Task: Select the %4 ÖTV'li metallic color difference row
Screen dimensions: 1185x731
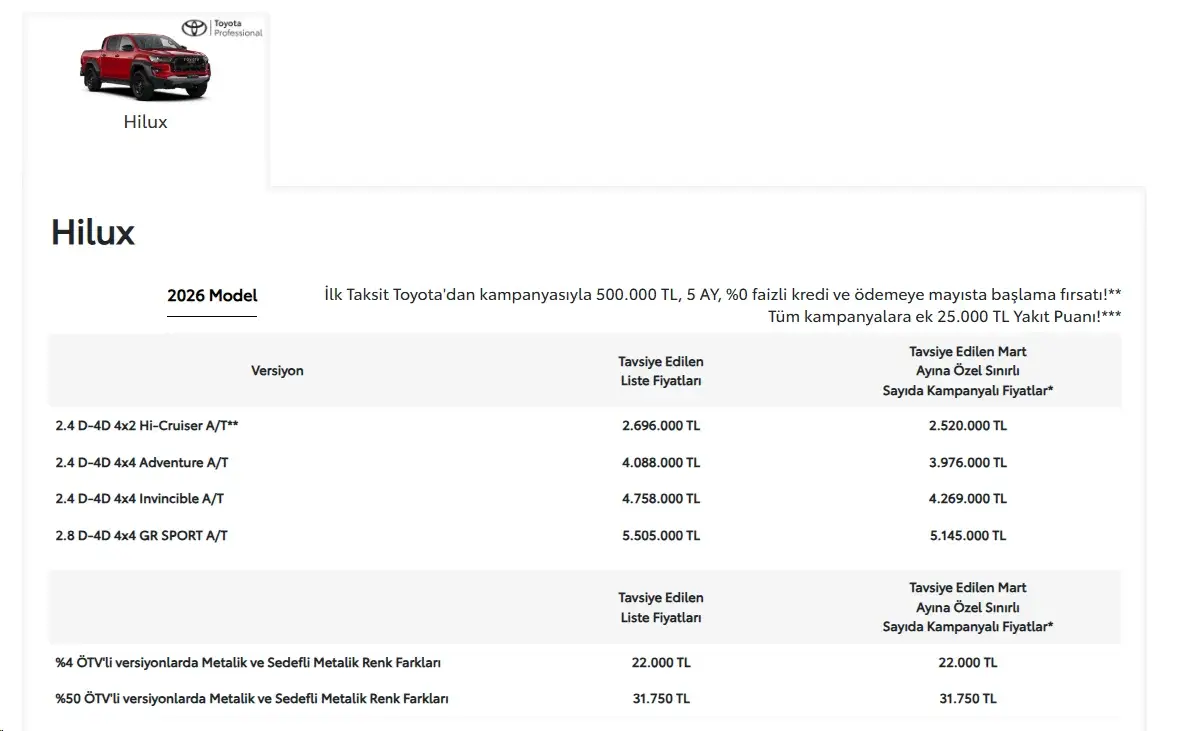Action: 585,663
